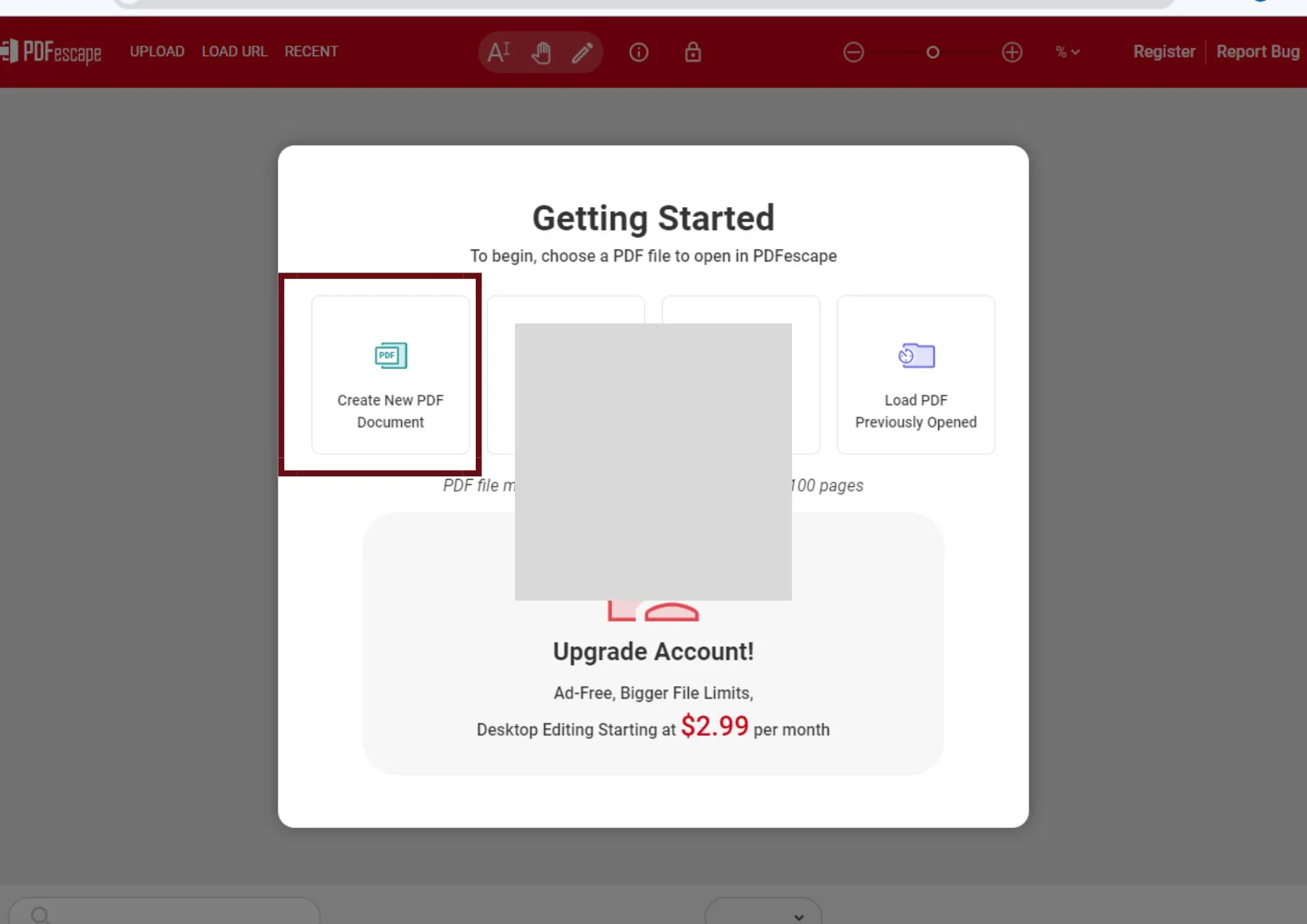Open the document info icon
Viewport: 1307px width, 924px height.
click(638, 52)
